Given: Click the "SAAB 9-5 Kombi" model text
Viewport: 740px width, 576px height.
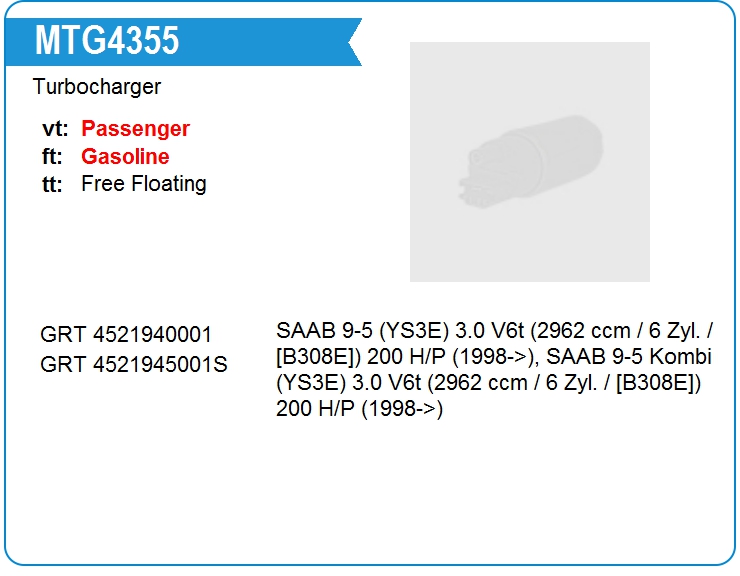Looking at the screenshot, I should coord(631,357).
